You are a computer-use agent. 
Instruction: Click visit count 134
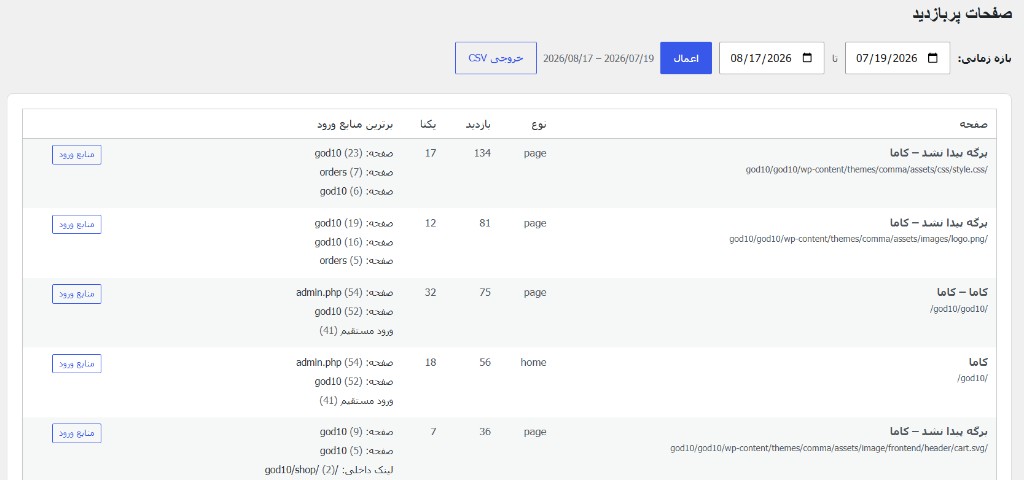[483, 153]
